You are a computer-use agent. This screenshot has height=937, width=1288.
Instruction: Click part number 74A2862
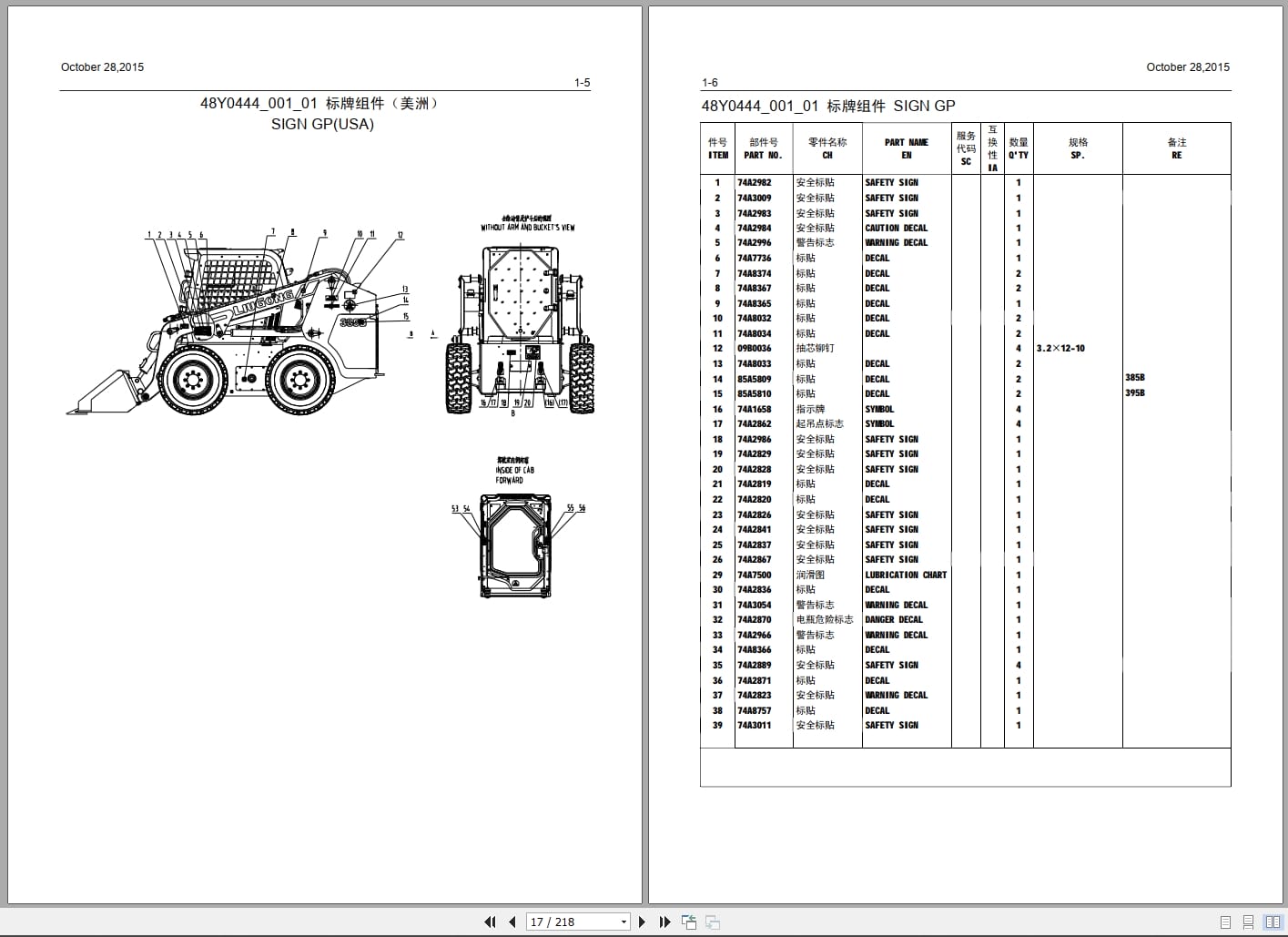pyautogui.click(x=754, y=424)
